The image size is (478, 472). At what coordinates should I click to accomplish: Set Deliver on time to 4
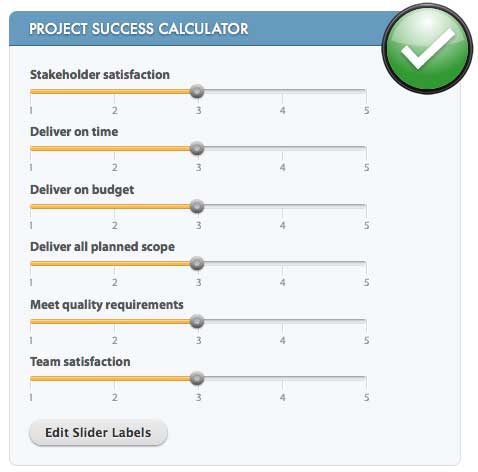click(x=282, y=148)
